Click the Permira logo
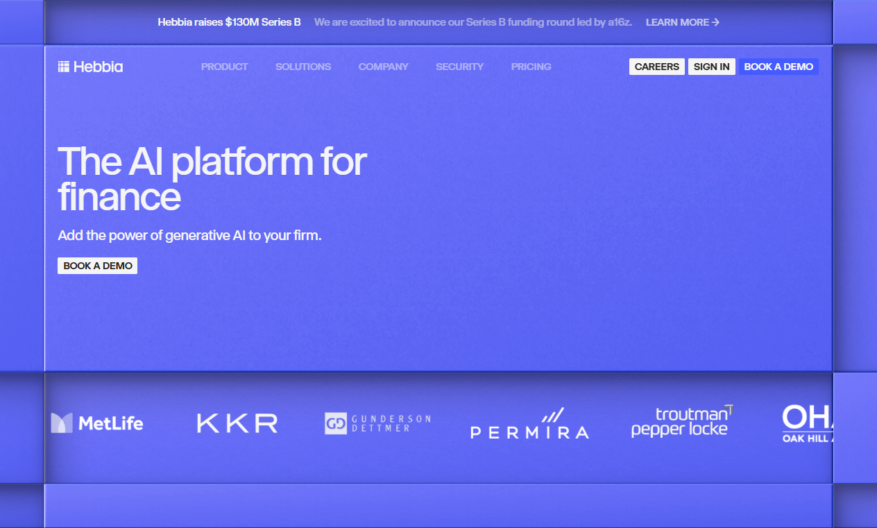877x528 pixels. coord(530,423)
